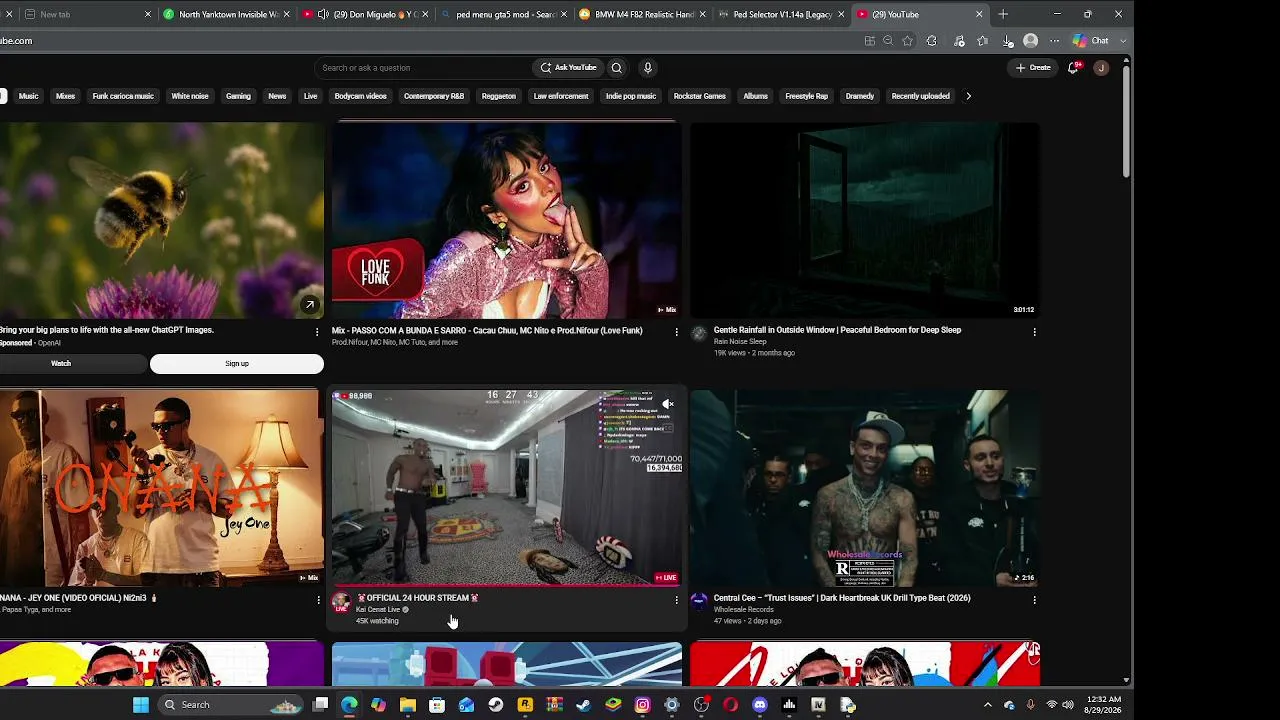Filter the feed by Music chip

point(28,96)
